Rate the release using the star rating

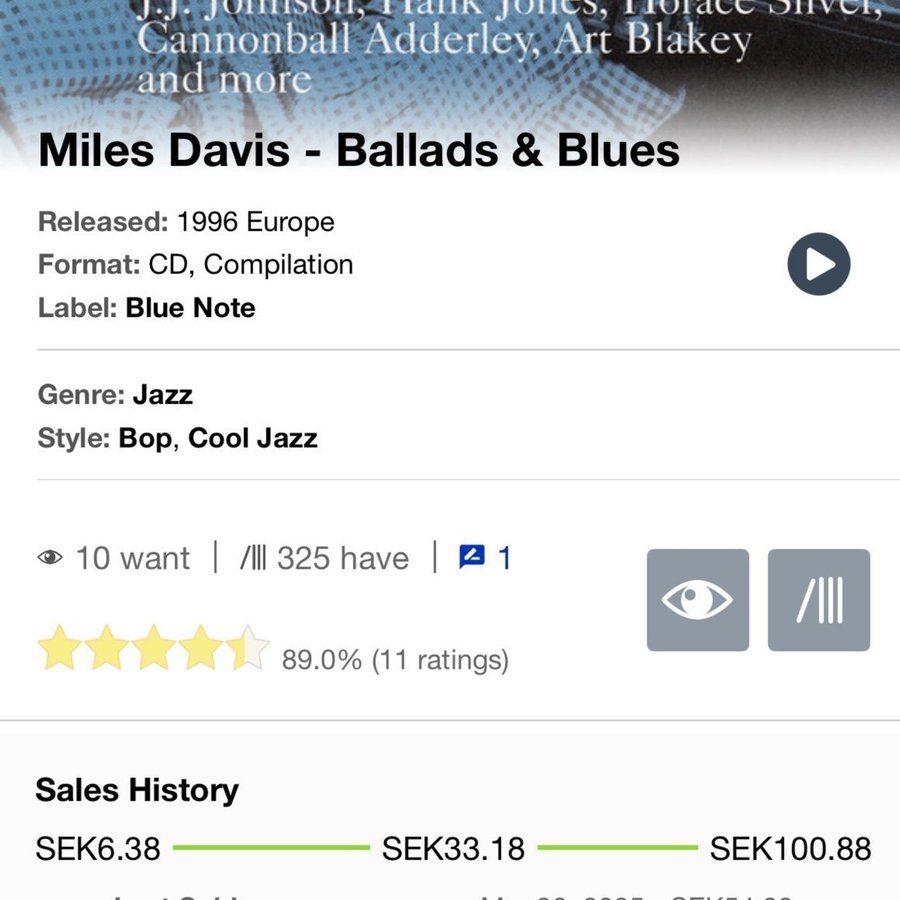[x=153, y=648]
